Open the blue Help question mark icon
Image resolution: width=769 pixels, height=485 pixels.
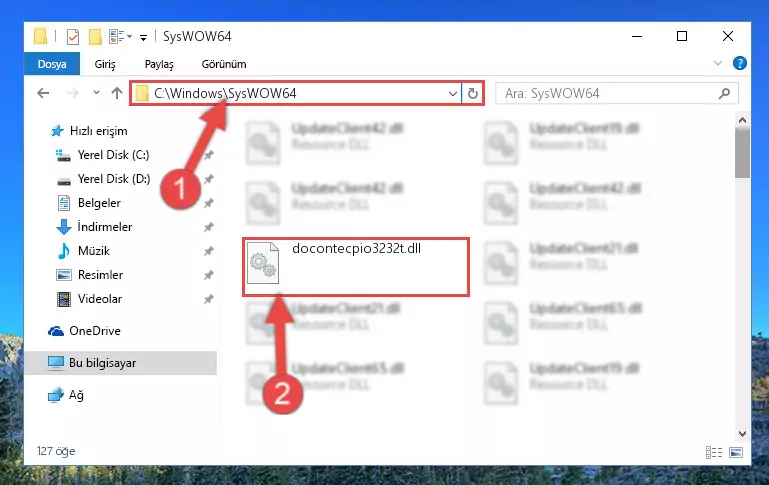tap(740, 63)
